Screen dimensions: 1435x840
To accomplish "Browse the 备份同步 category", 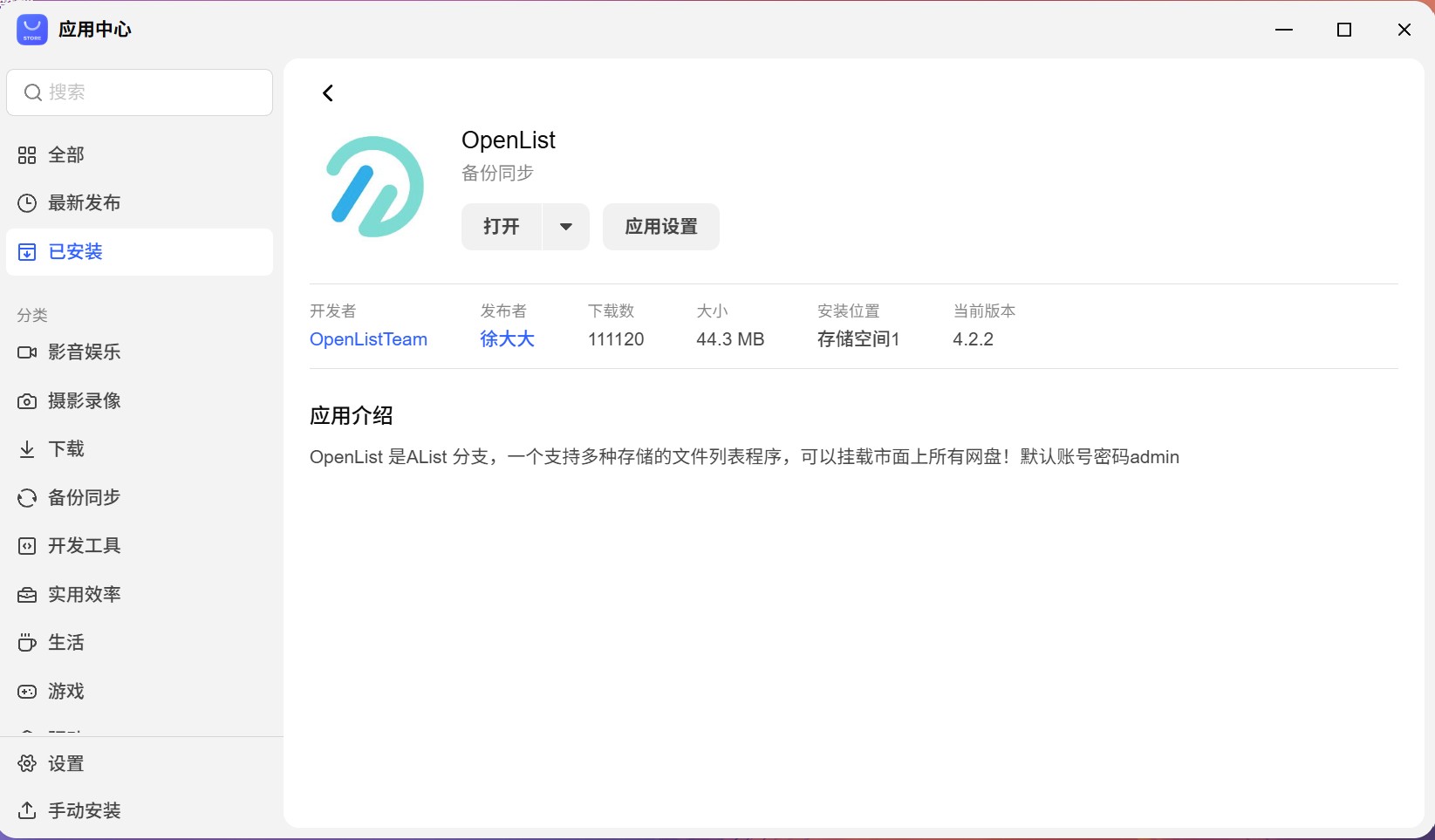I will pos(140,498).
